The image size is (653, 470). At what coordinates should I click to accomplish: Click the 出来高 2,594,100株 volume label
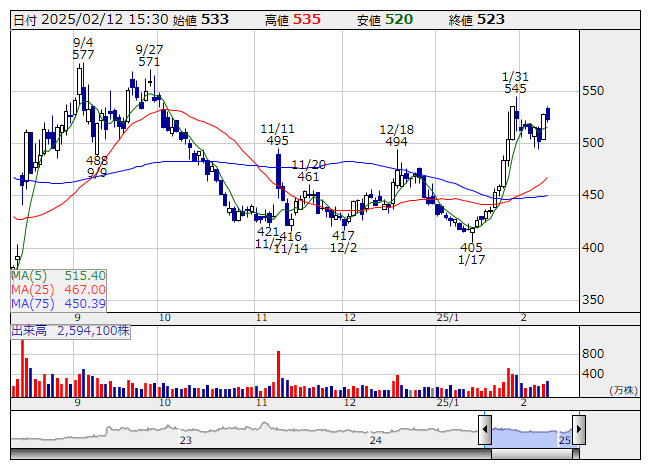70,331
